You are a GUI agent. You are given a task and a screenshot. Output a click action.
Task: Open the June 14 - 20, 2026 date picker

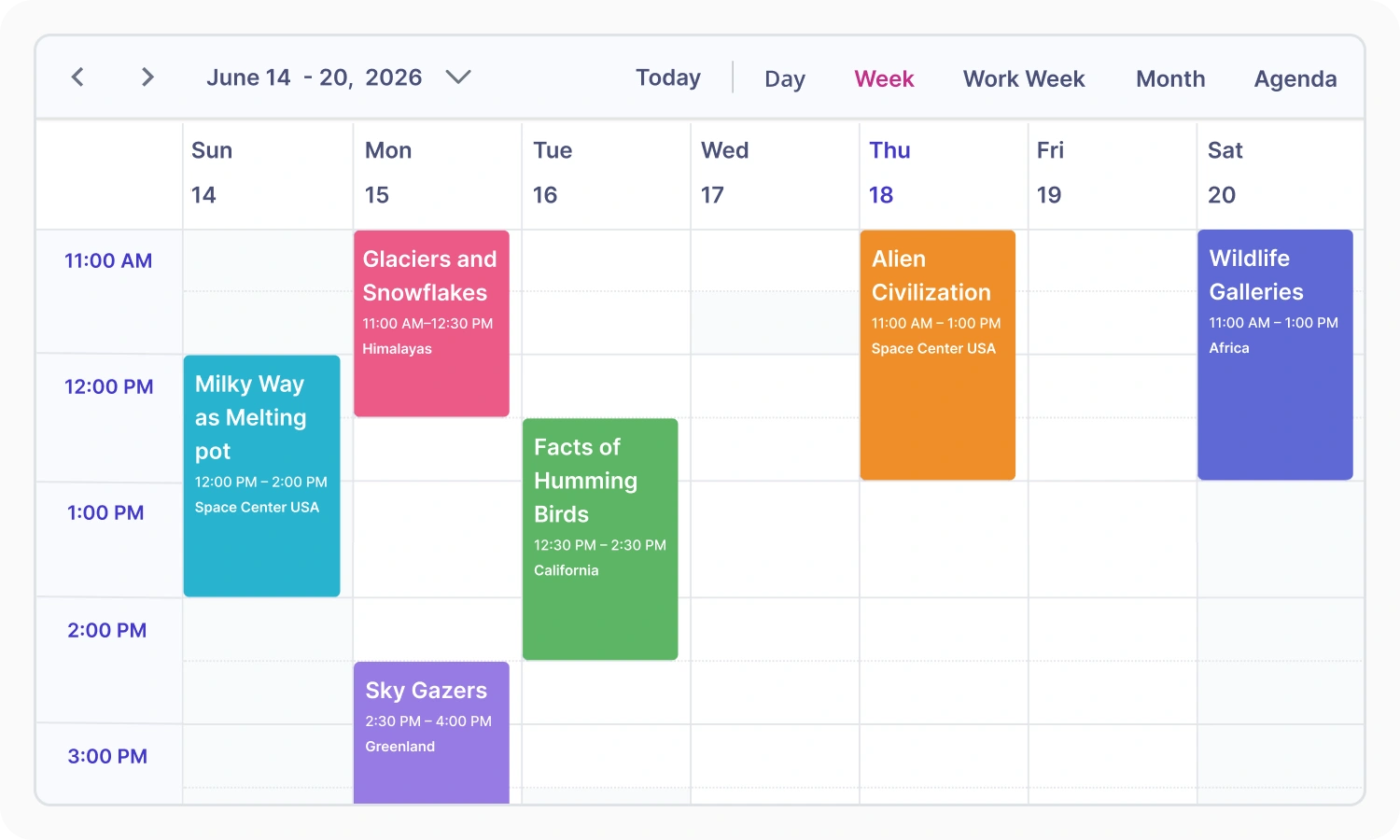pos(315,77)
